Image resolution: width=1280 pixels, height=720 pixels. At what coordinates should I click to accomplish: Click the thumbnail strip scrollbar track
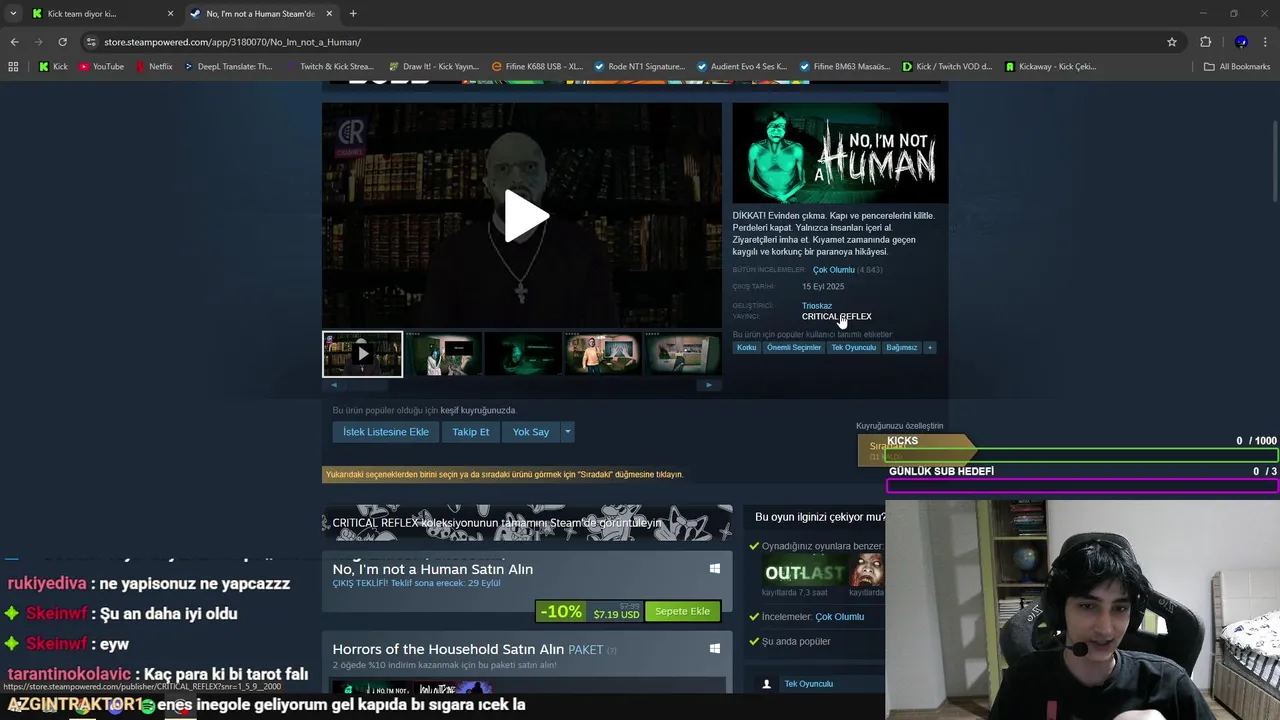tap(522, 385)
